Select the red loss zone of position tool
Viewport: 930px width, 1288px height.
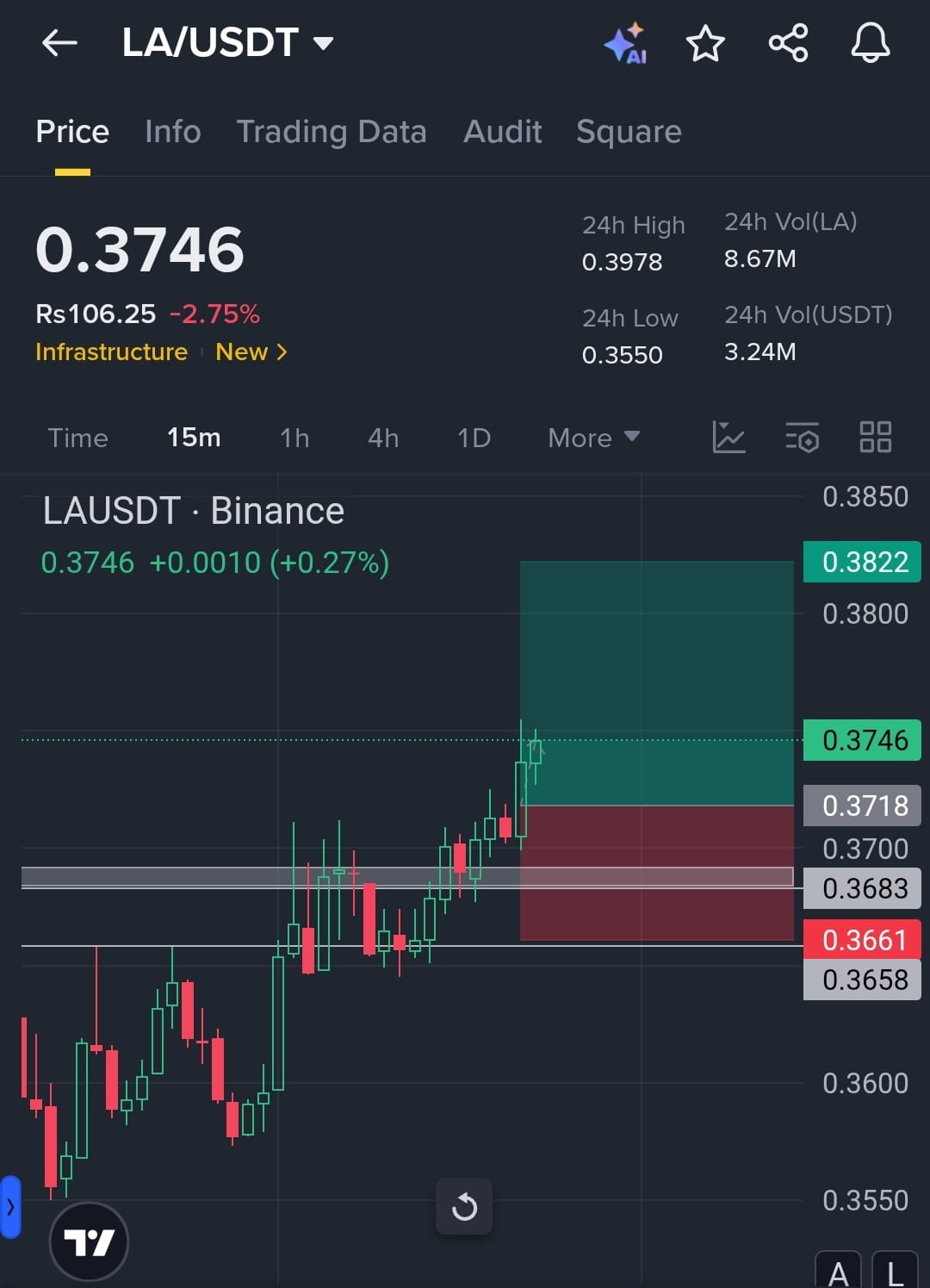657,873
